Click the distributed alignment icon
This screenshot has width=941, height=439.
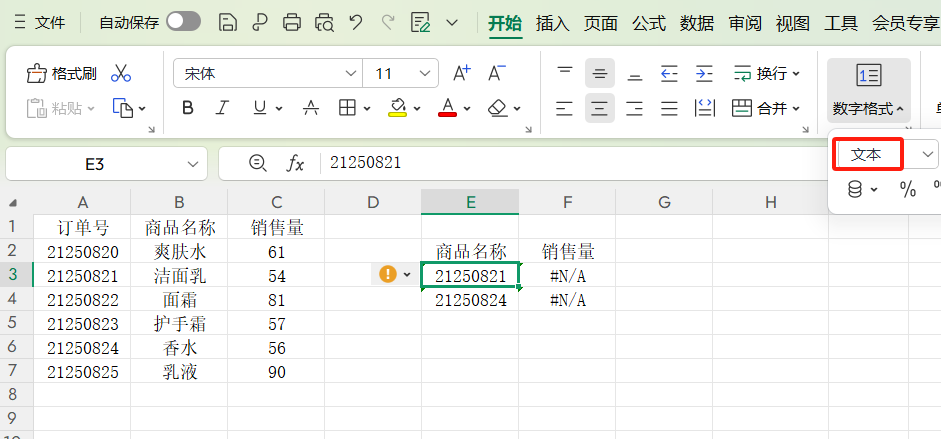coord(704,109)
